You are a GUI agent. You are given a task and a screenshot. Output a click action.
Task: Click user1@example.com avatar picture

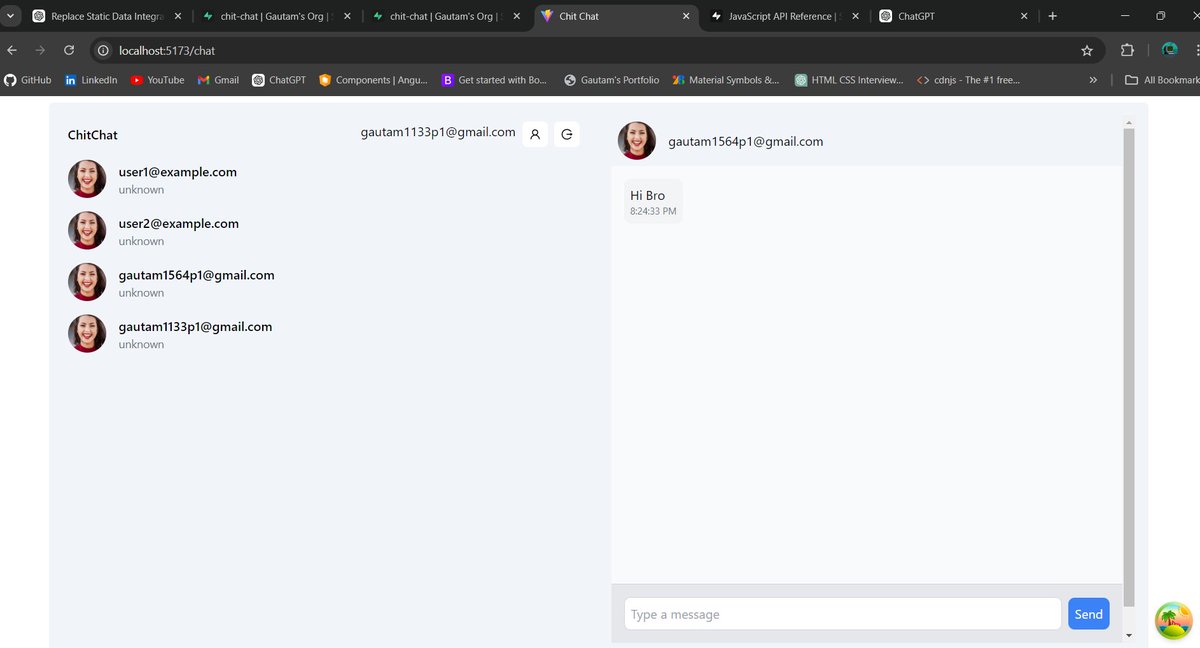click(87, 178)
